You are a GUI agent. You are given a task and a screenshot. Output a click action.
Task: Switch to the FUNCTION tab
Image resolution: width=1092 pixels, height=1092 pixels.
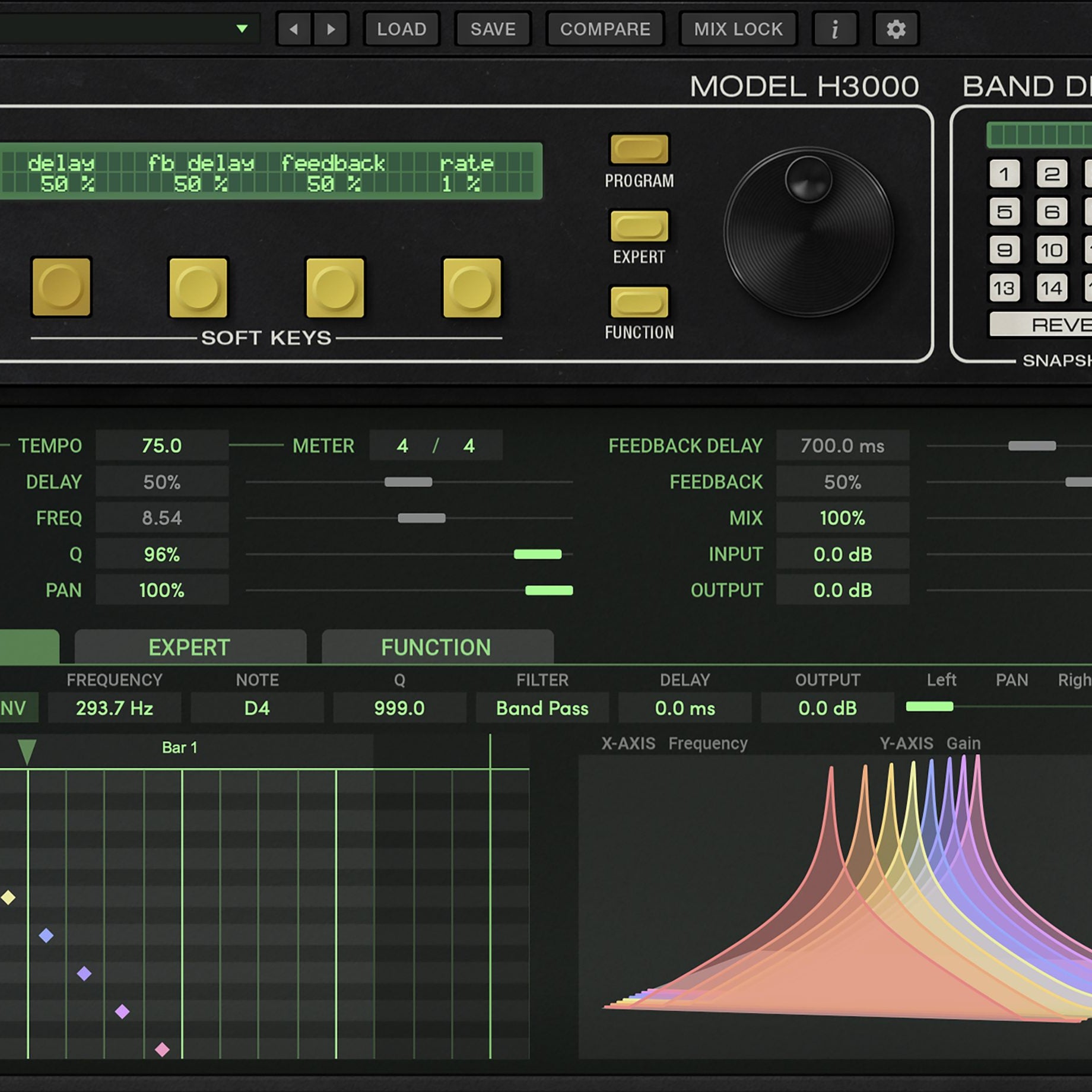[437, 647]
